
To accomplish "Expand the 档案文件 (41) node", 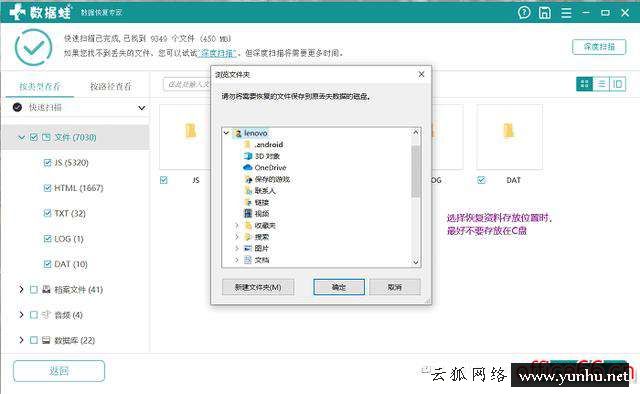I will pos(21,289).
